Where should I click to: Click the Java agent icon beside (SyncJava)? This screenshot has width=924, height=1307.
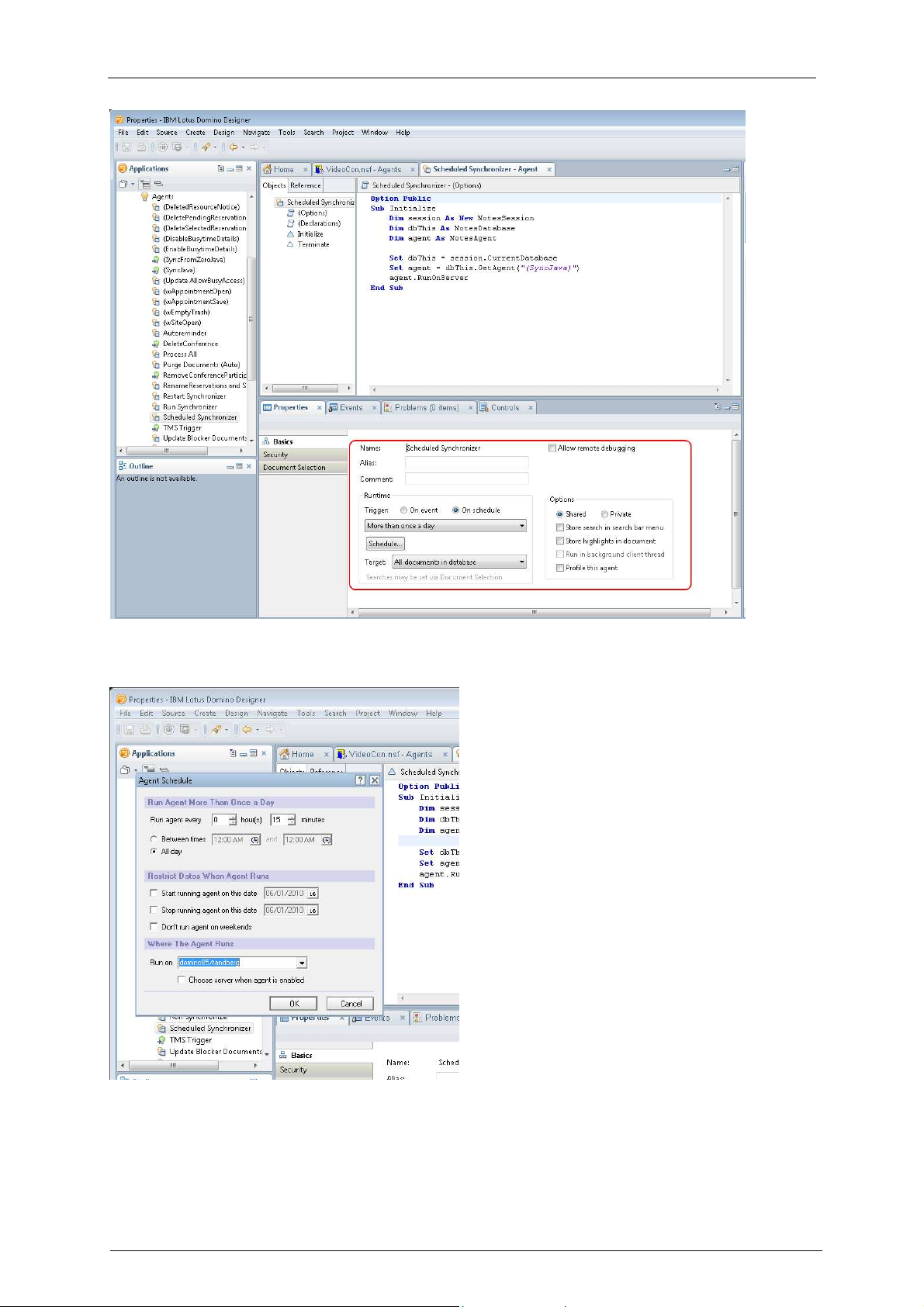click(x=156, y=270)
